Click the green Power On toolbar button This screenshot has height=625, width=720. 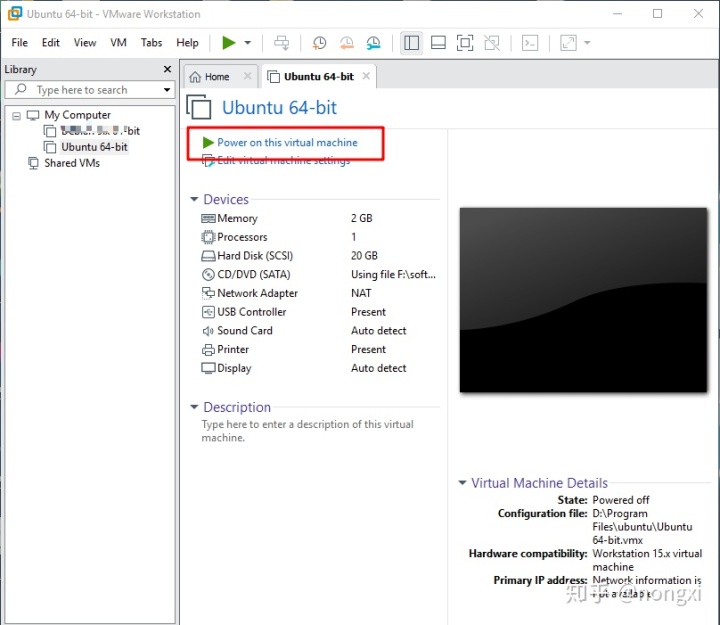click(229, 43)
